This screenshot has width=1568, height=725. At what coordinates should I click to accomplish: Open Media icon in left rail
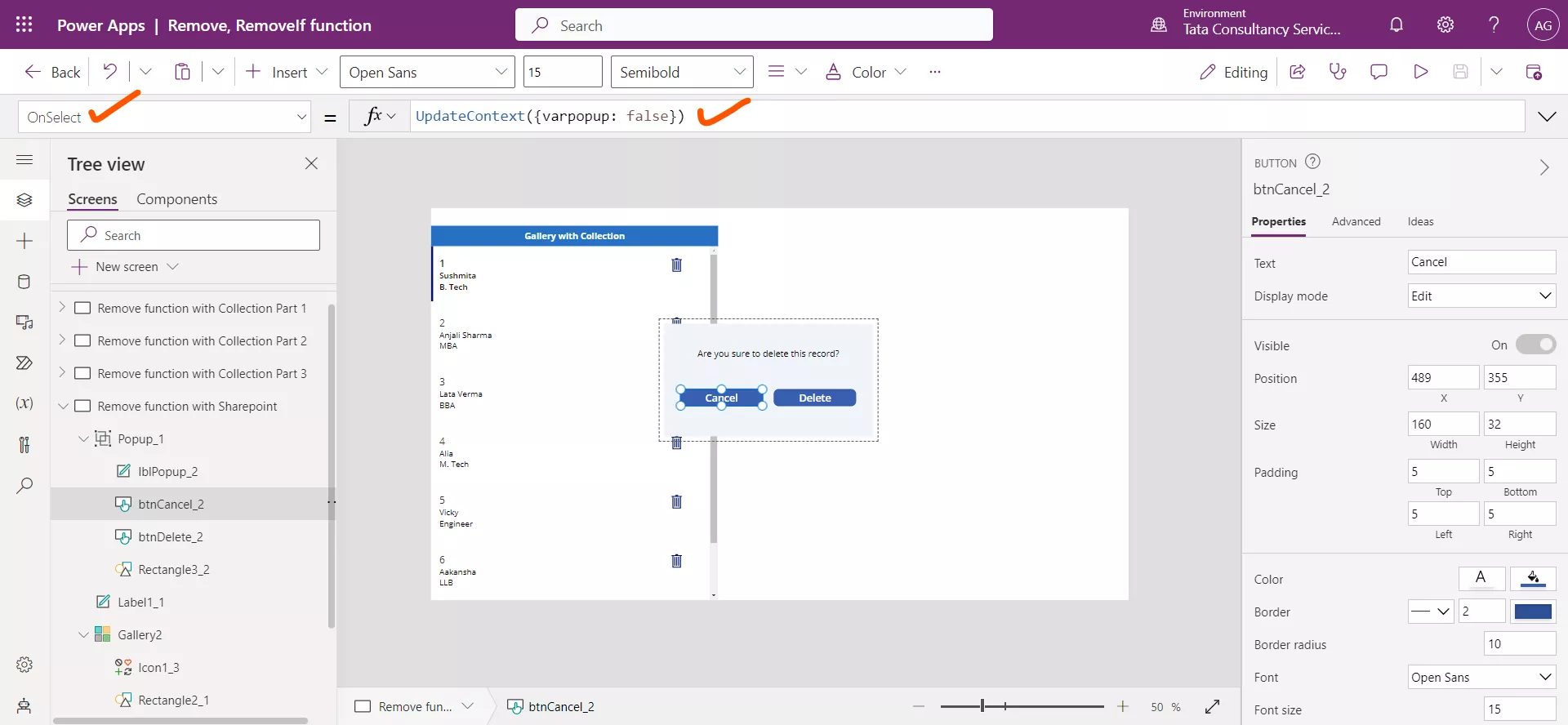pos(24,322)
